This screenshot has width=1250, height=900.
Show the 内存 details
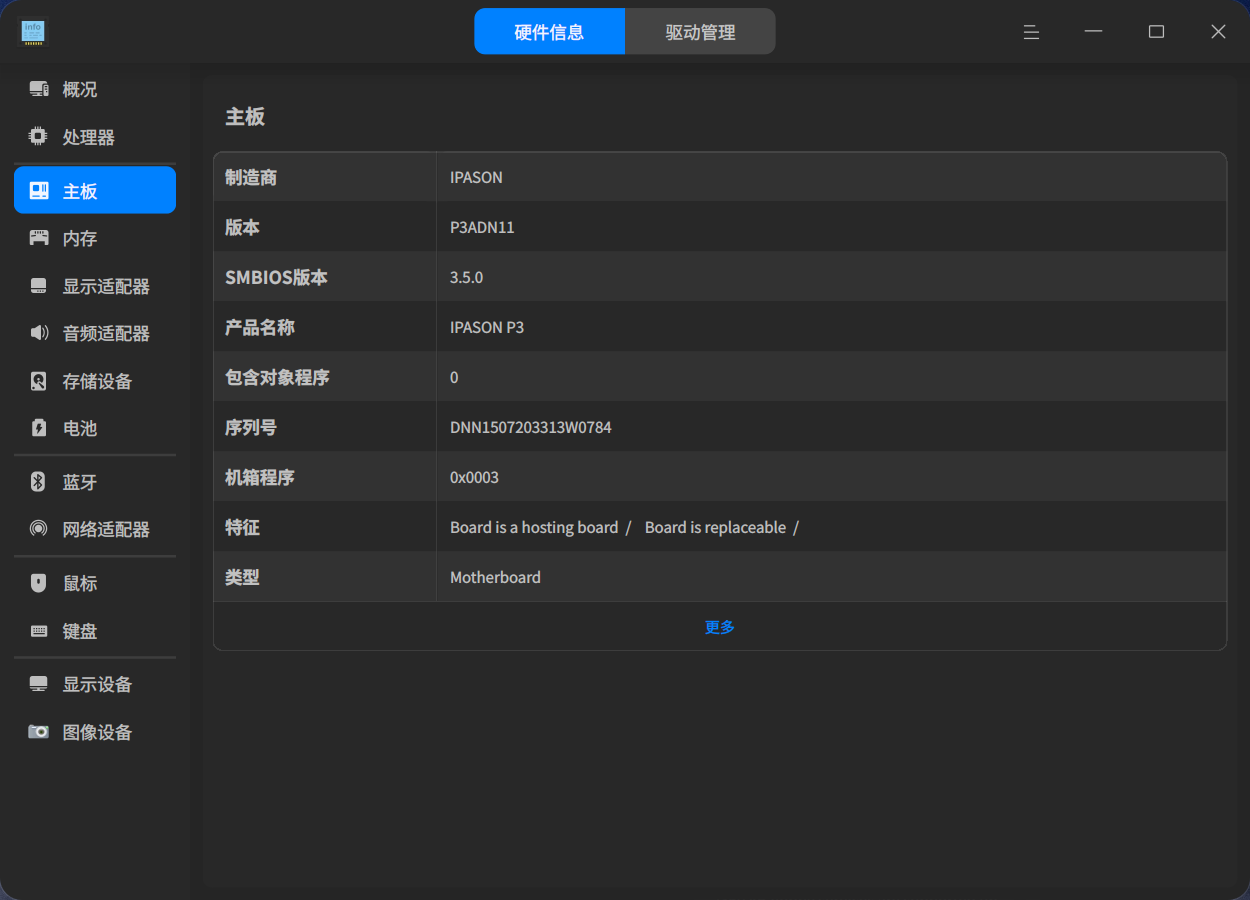(95, 238)
